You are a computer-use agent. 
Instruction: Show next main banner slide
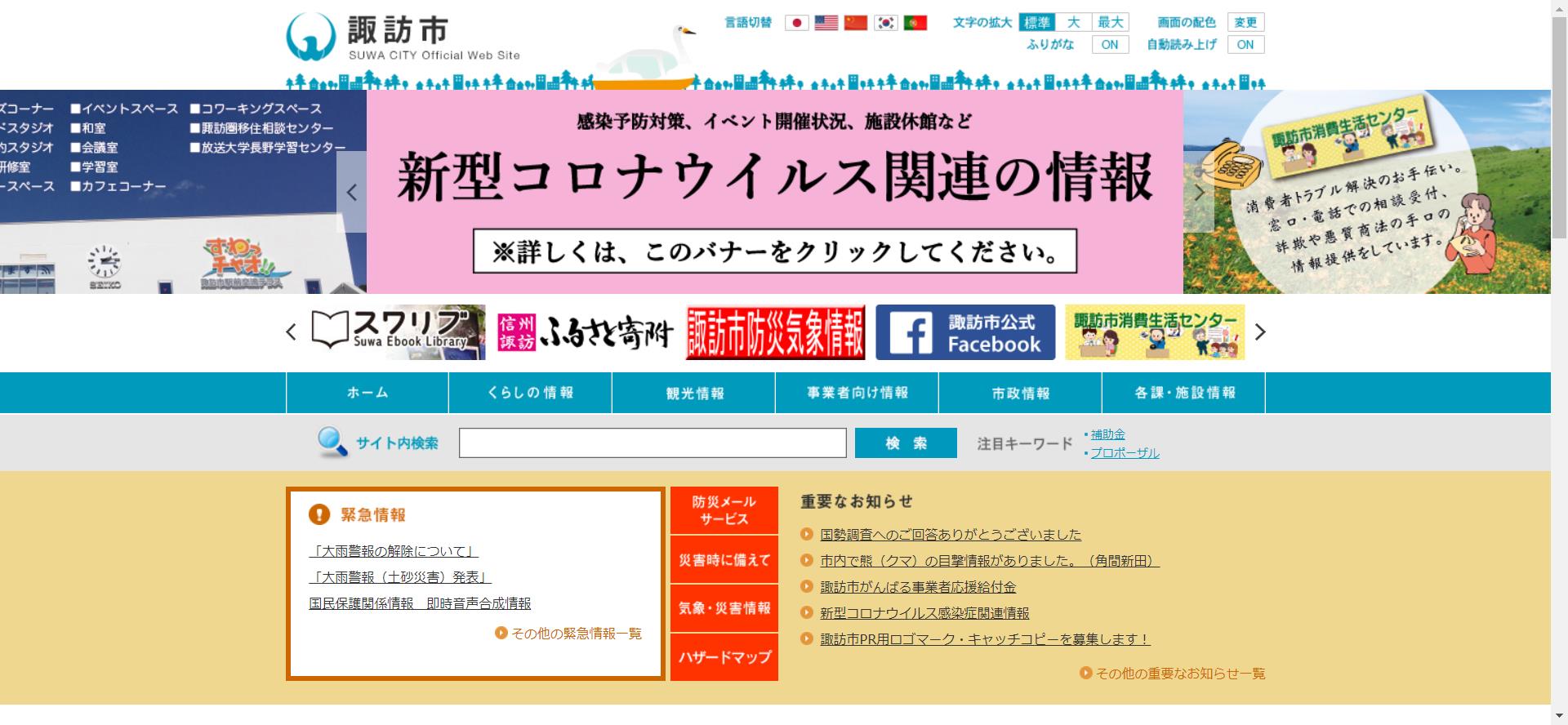(x=1199, y=193)
